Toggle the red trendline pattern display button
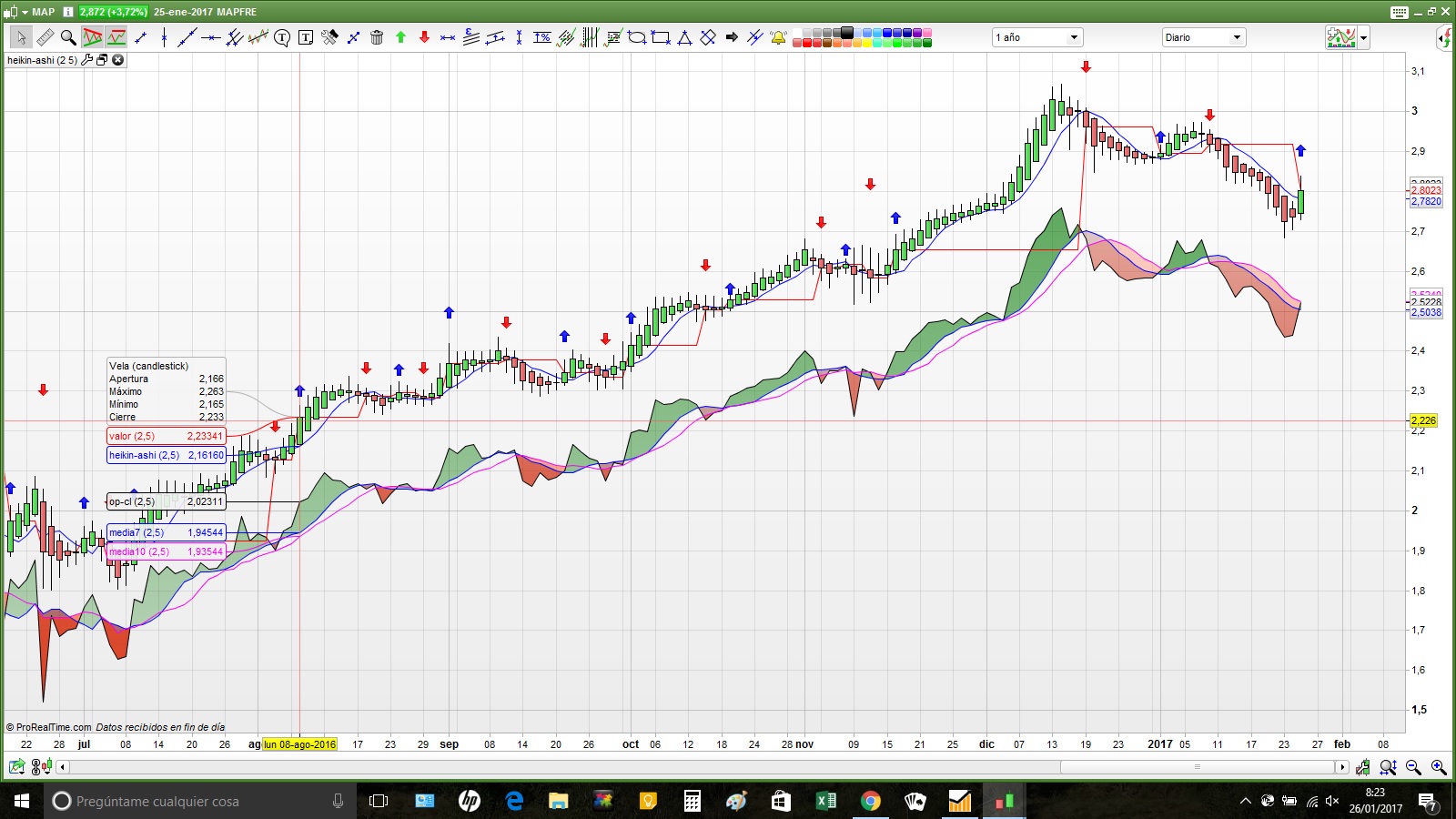Screen dimensions: 1456x819 pos(93,37)
